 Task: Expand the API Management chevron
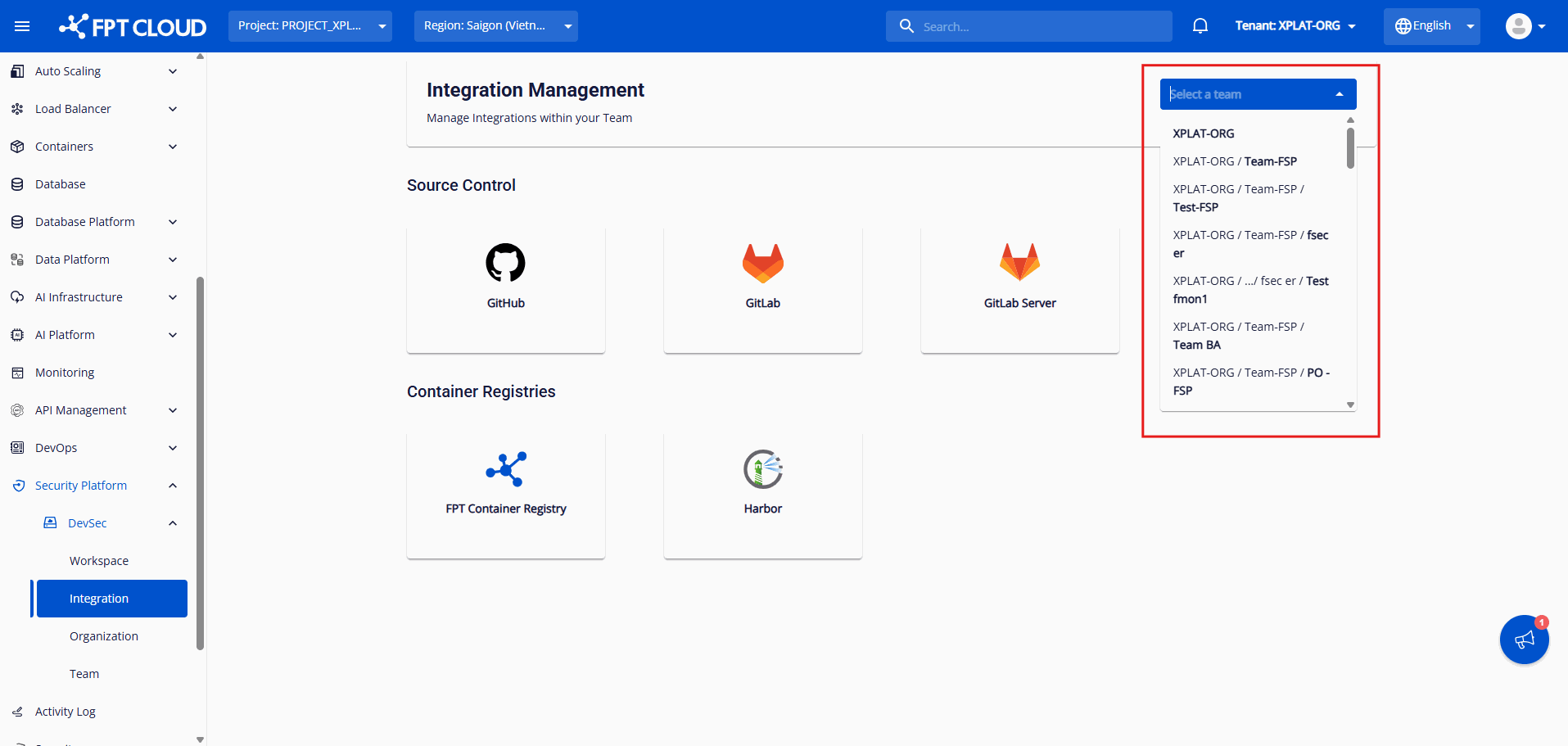(173, 410)
